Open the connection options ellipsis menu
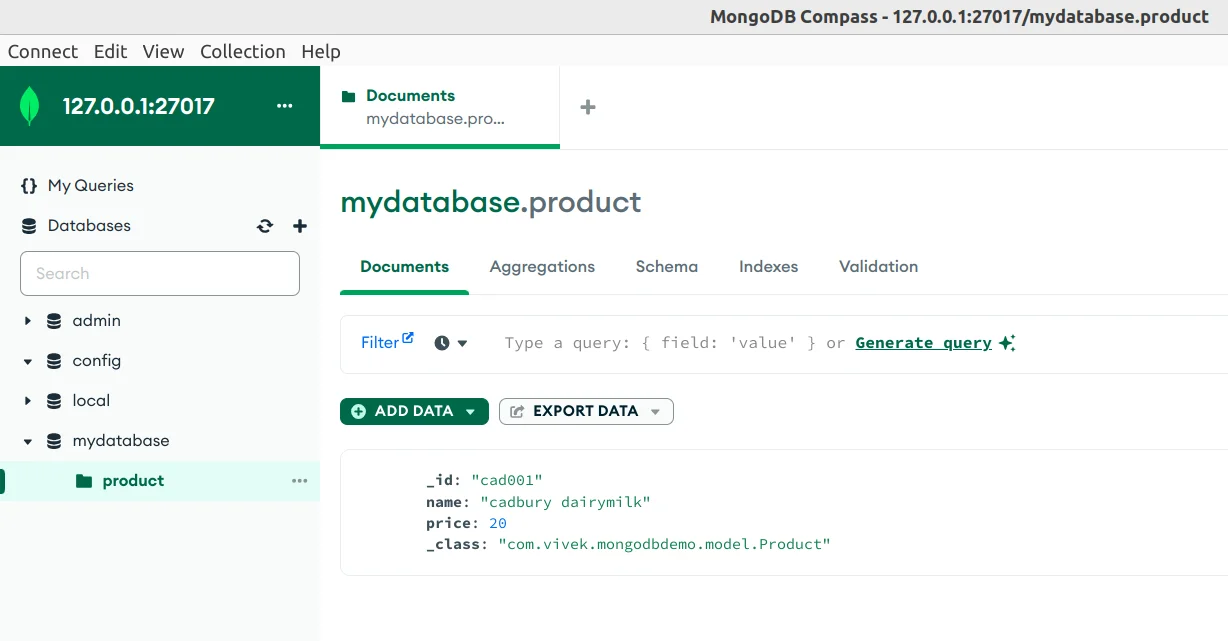Image resolution: width=1228 pixels, height=641 pixels. point(285,106)
